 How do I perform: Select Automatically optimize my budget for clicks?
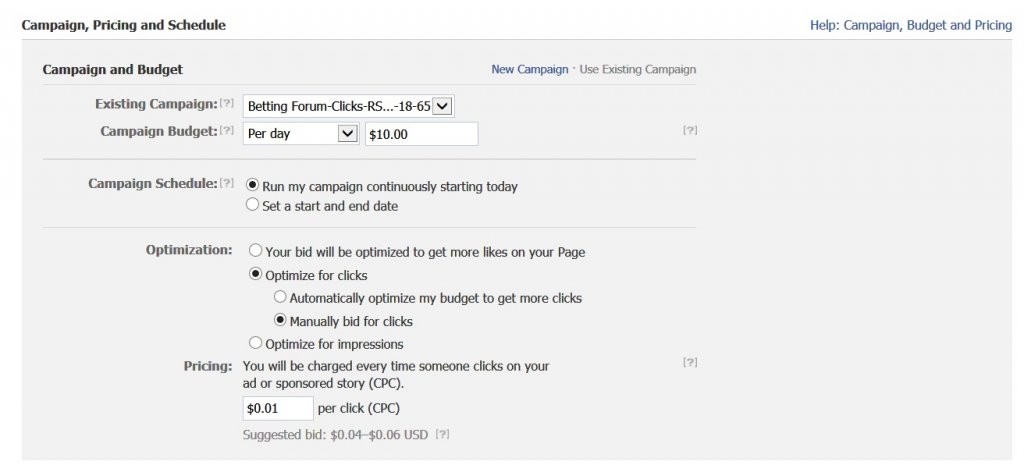click(280, 297)
